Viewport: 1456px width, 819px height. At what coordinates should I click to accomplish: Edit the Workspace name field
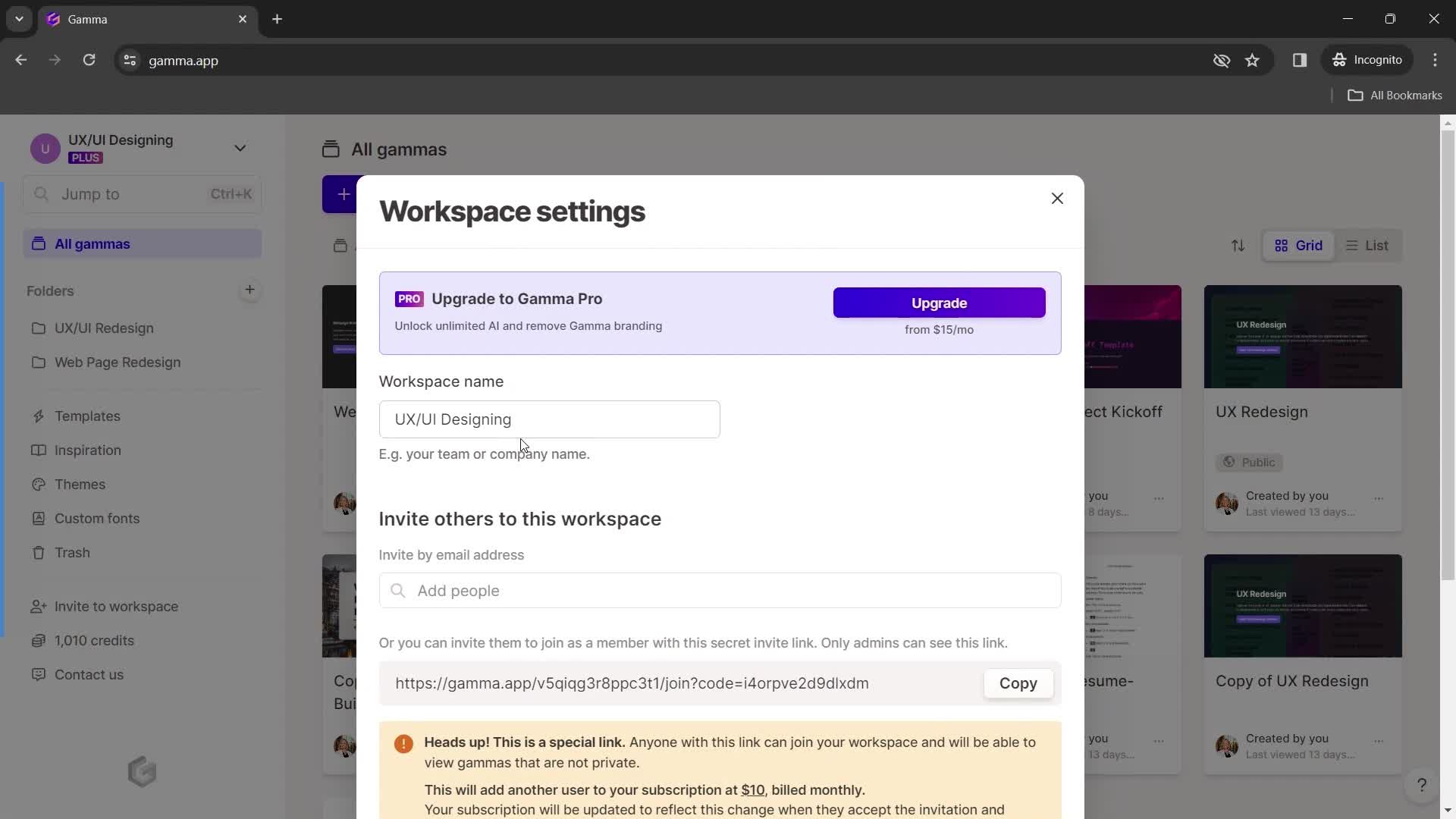(549, 419)
